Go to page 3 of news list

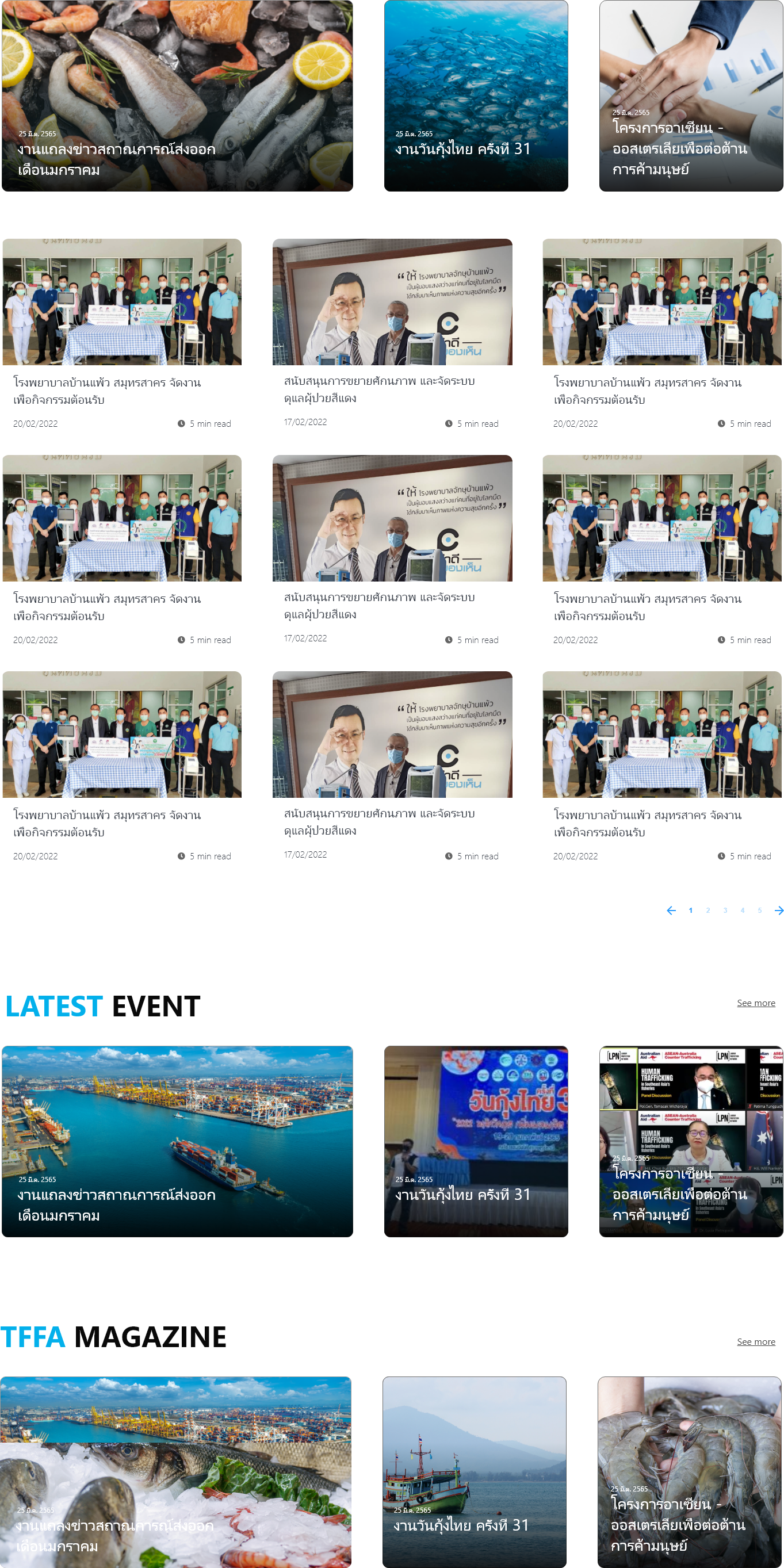pos(725,911)
